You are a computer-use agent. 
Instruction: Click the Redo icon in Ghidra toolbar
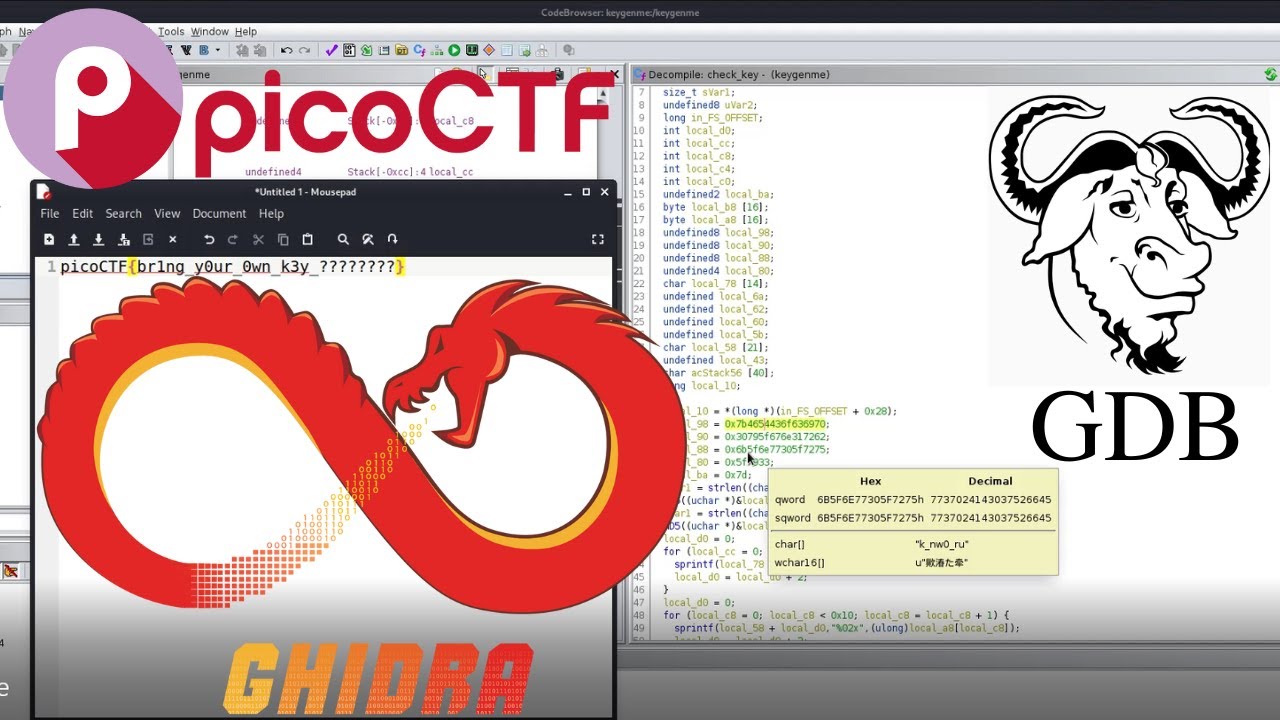click(x=304, y=50)
